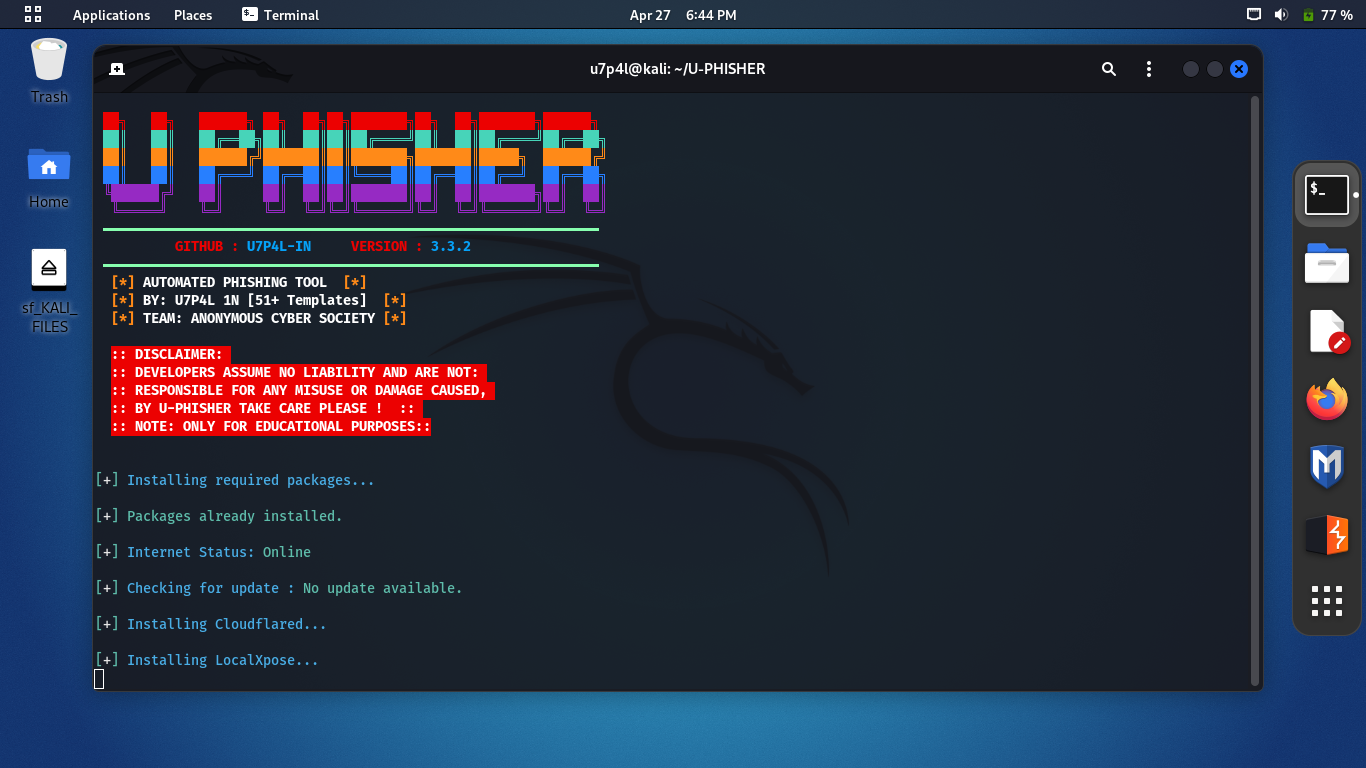The image size is (1366, 768).
Task: Click 'Installing Cloudflared...' line
Action: tap(211, 624)
